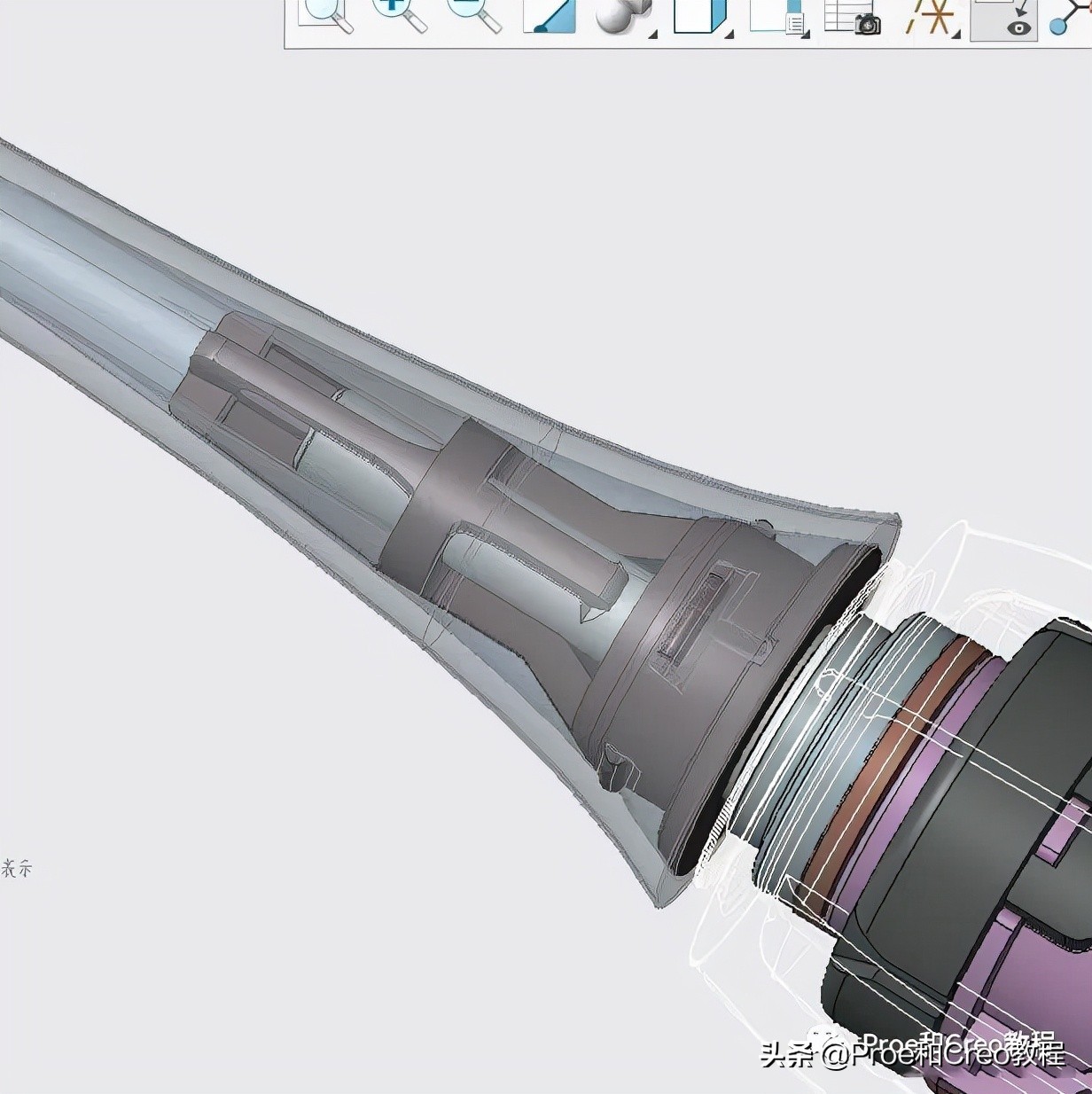Open the View Manager icon

[x=776, y=16]
